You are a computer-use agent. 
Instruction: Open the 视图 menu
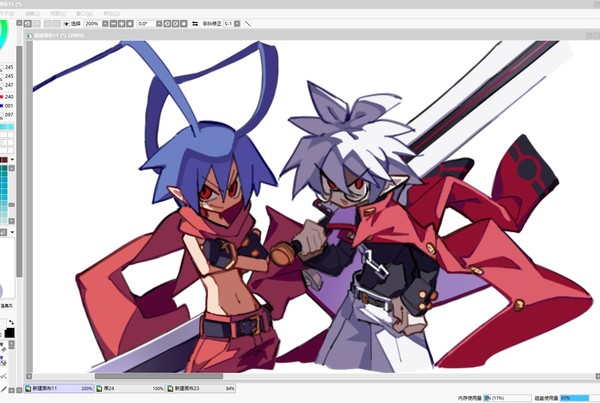pos(58,13)
